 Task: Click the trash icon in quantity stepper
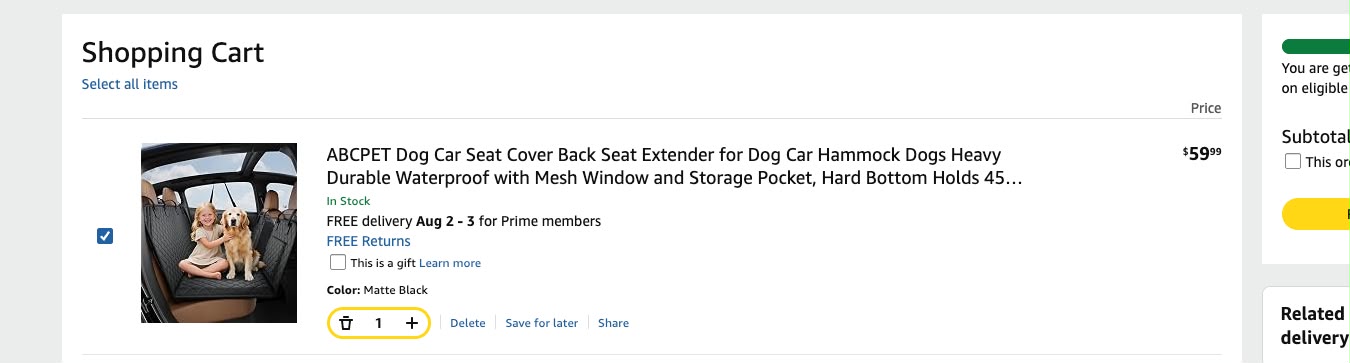click(x=346, y=323)
